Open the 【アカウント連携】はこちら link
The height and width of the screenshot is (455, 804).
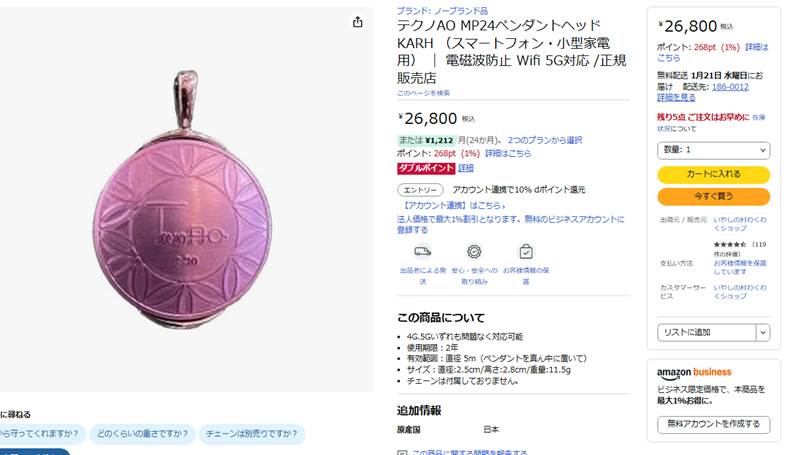click(x=452, y=205)
